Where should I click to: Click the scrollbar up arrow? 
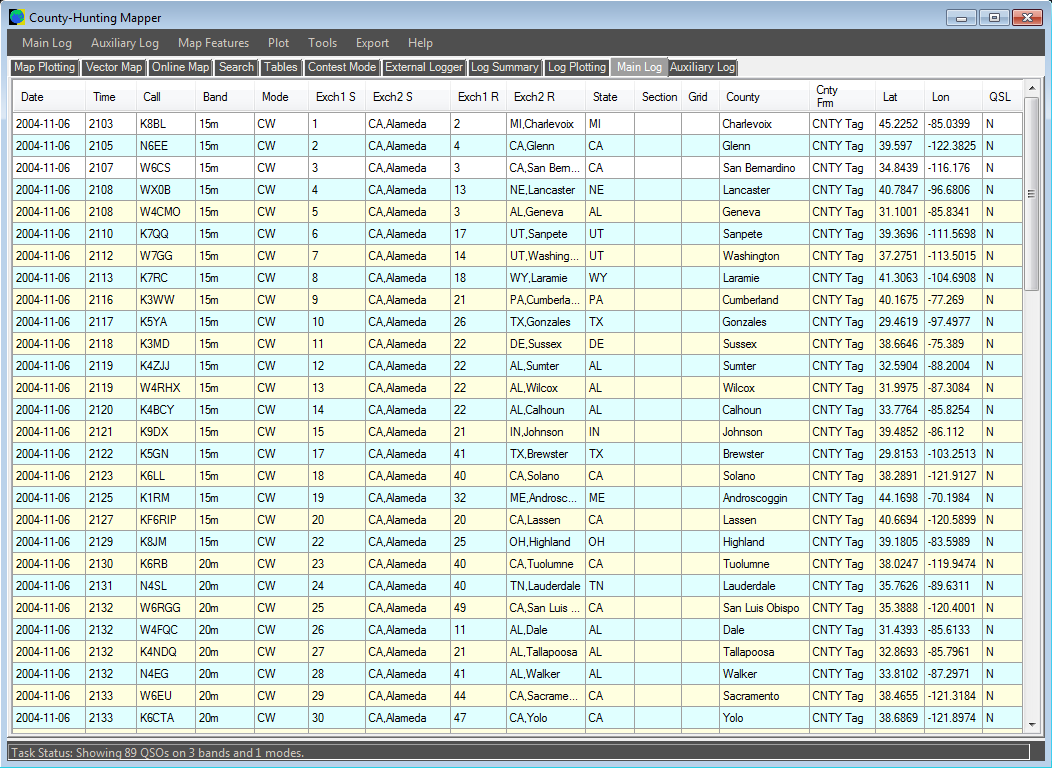tap(1032, 88)
